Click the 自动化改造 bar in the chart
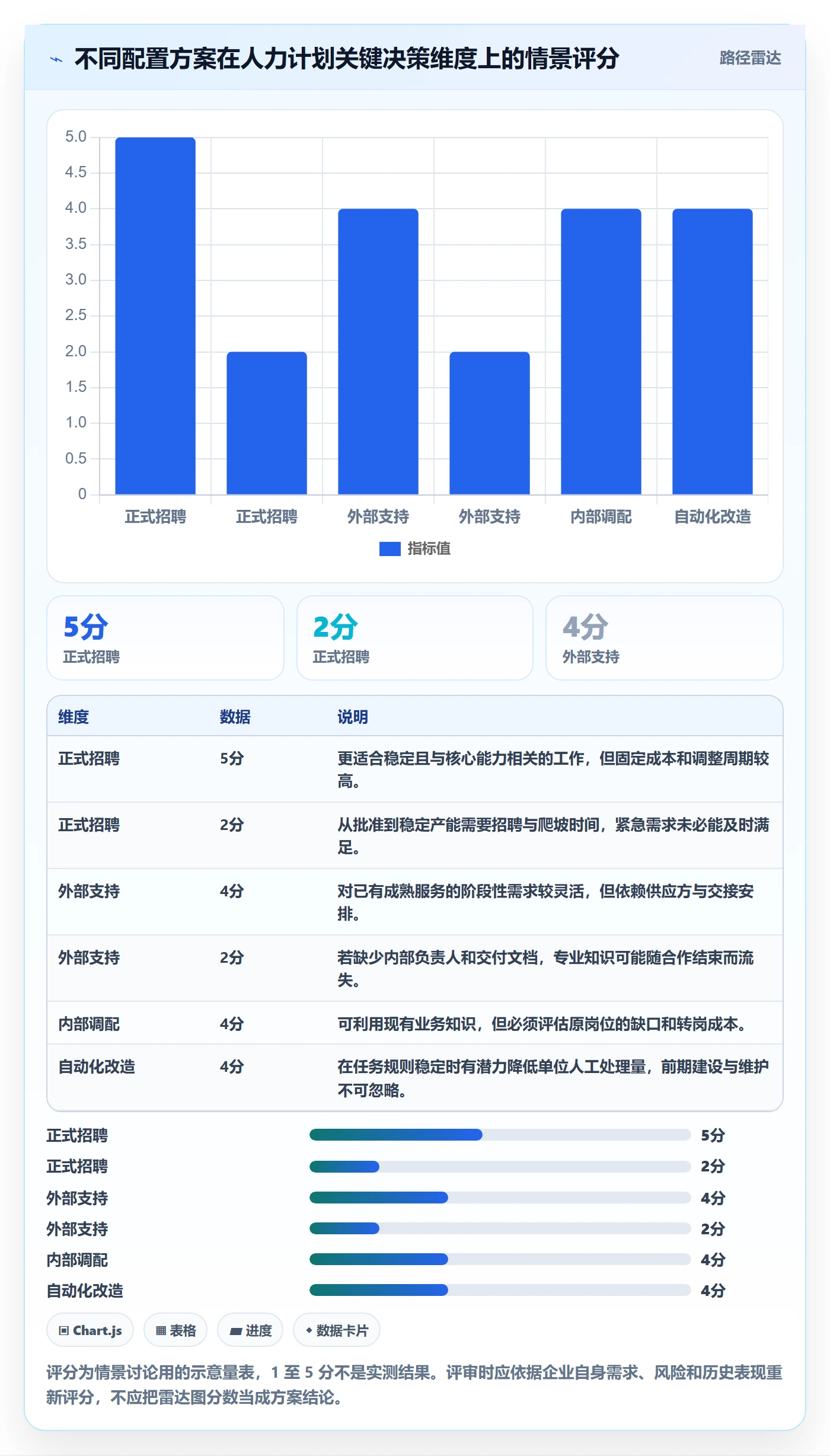 coord(713,352)
